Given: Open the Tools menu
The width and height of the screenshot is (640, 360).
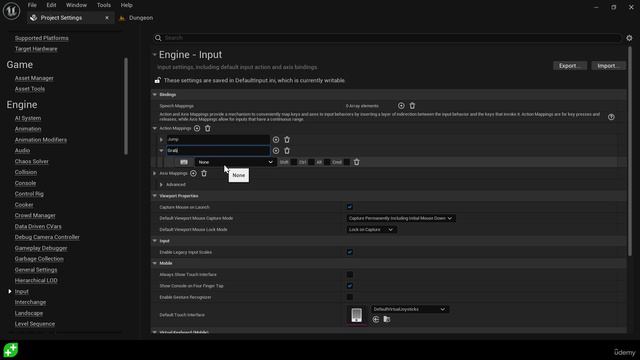Looking at the screenshot, I should point(104,5).
